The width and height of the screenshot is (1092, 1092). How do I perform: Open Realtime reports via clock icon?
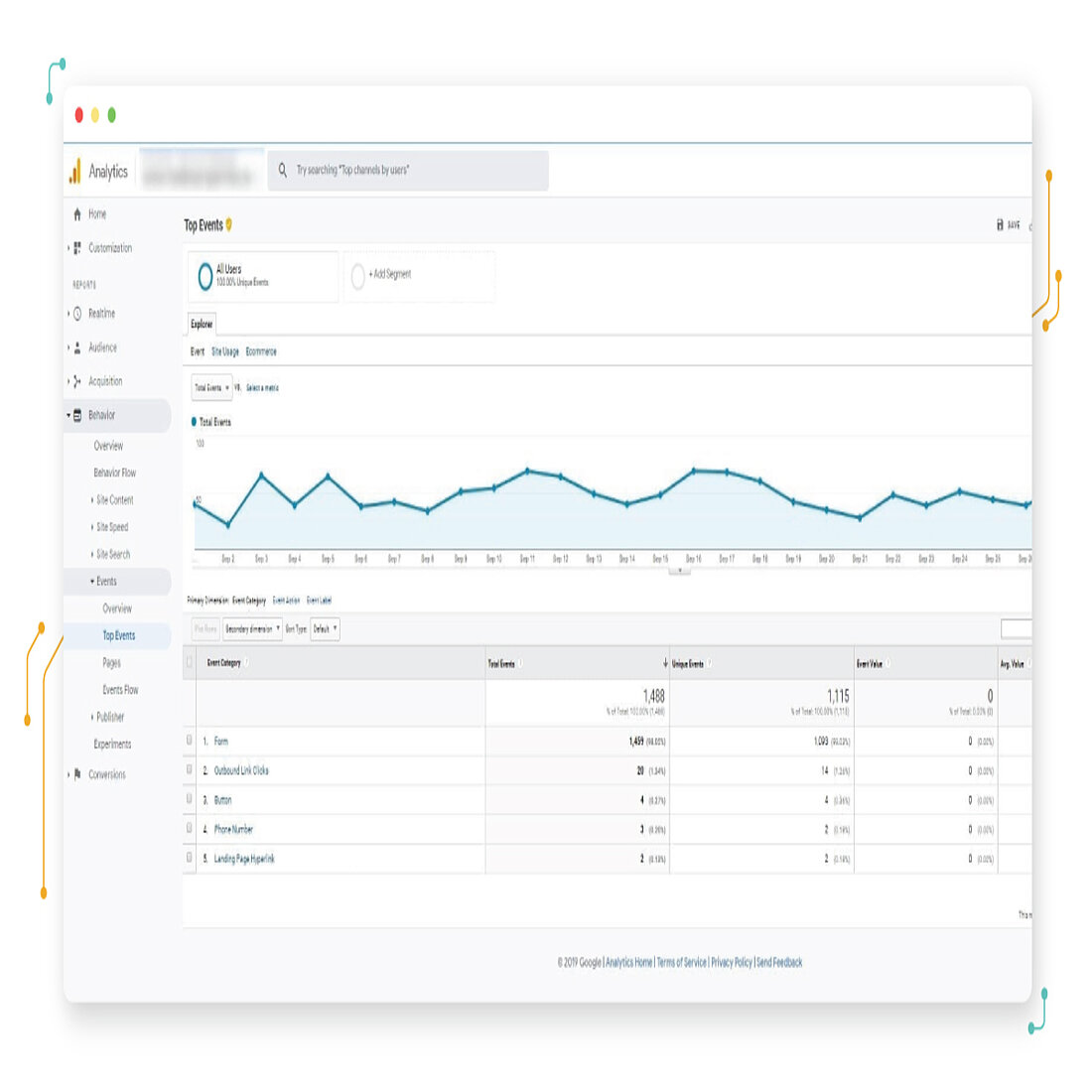pyautogui.click(x=77, y=314)
